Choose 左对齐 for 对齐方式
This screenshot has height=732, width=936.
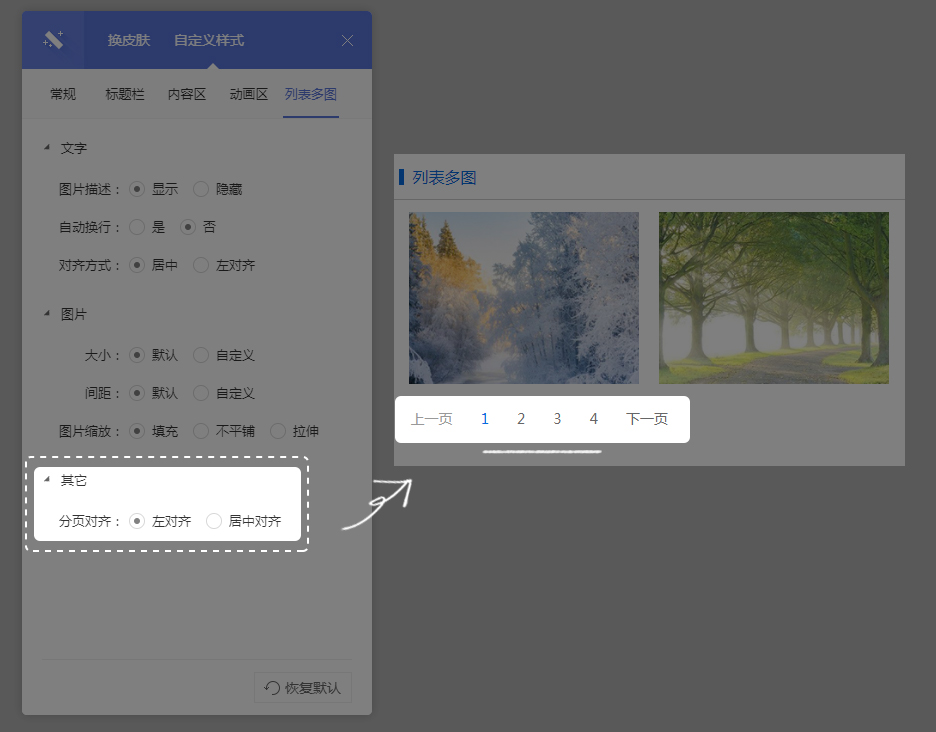[x=201, y=265]
